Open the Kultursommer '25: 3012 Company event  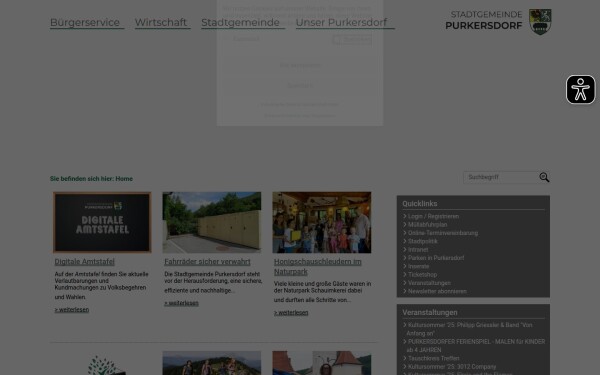(x=451, y=367)
